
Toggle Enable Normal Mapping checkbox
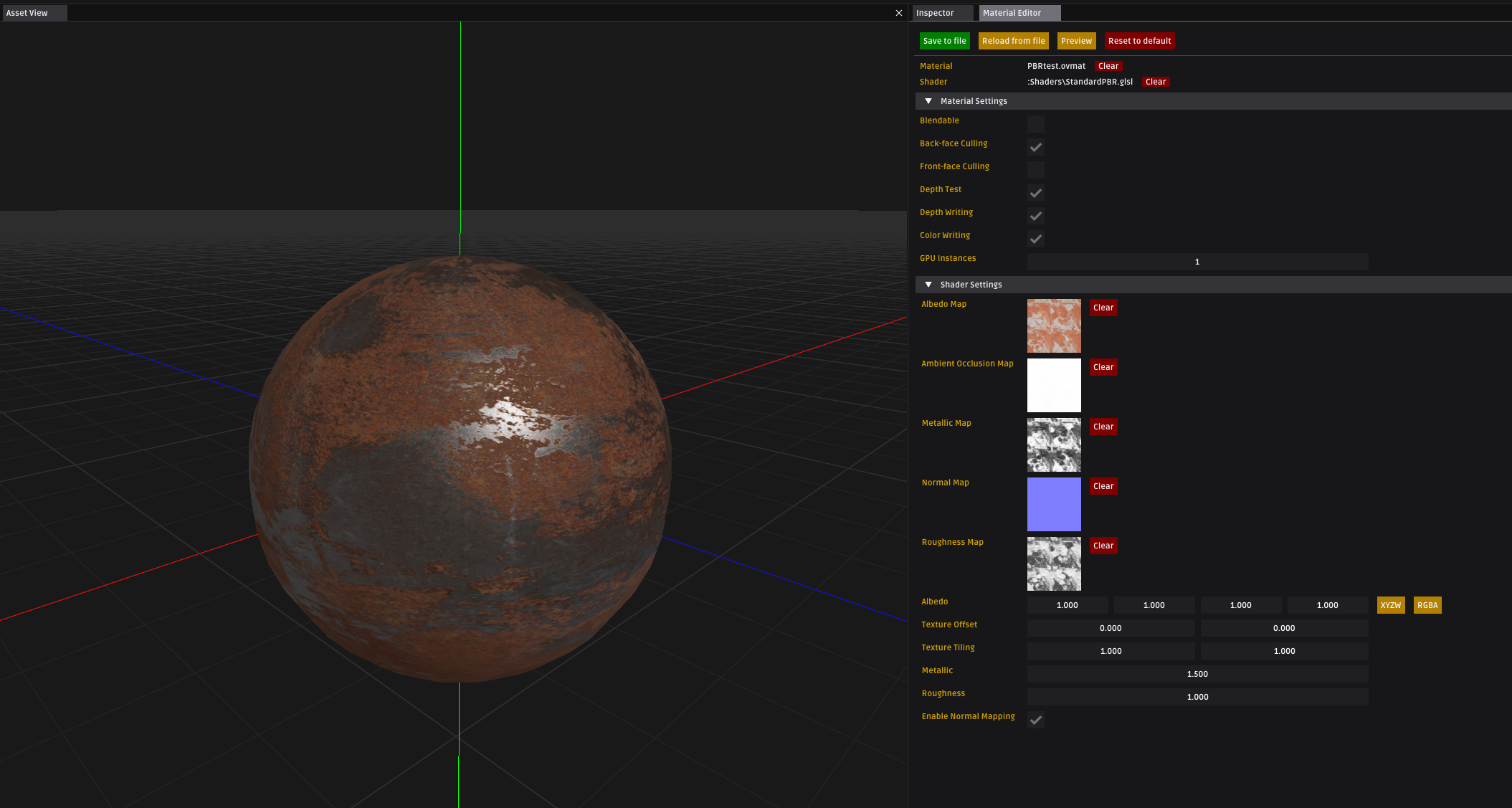1036,719
